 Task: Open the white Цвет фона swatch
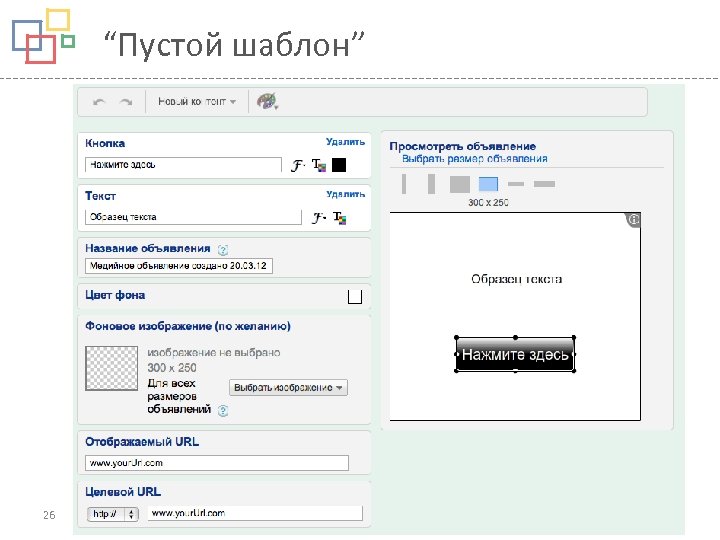[x=355, y=297]
